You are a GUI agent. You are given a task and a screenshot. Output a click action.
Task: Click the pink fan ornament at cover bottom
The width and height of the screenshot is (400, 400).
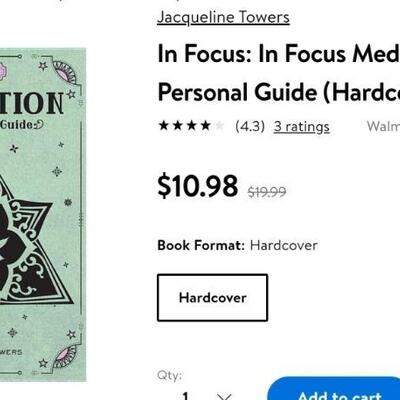point(66,357)
